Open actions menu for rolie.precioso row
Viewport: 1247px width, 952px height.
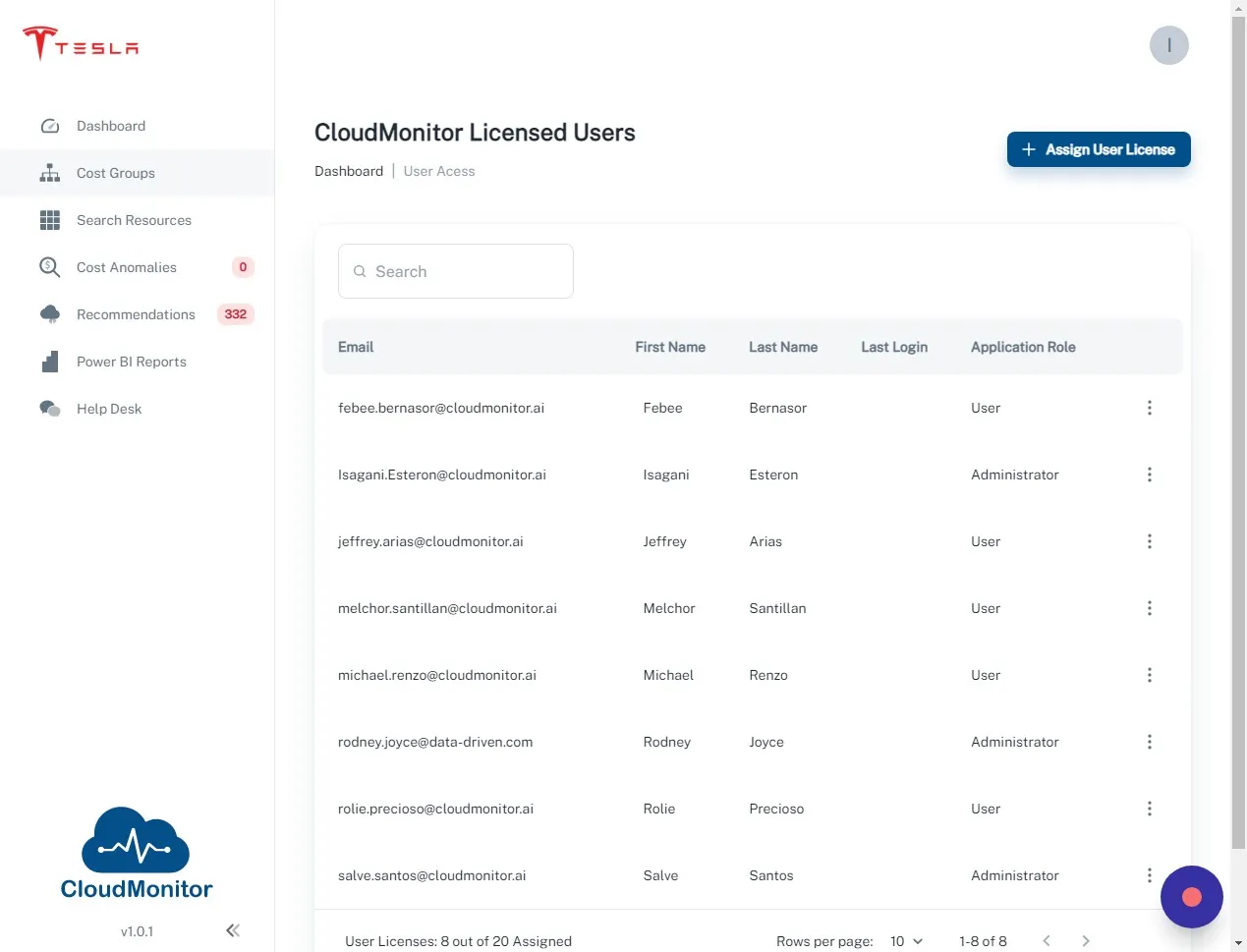[1150, 809]
